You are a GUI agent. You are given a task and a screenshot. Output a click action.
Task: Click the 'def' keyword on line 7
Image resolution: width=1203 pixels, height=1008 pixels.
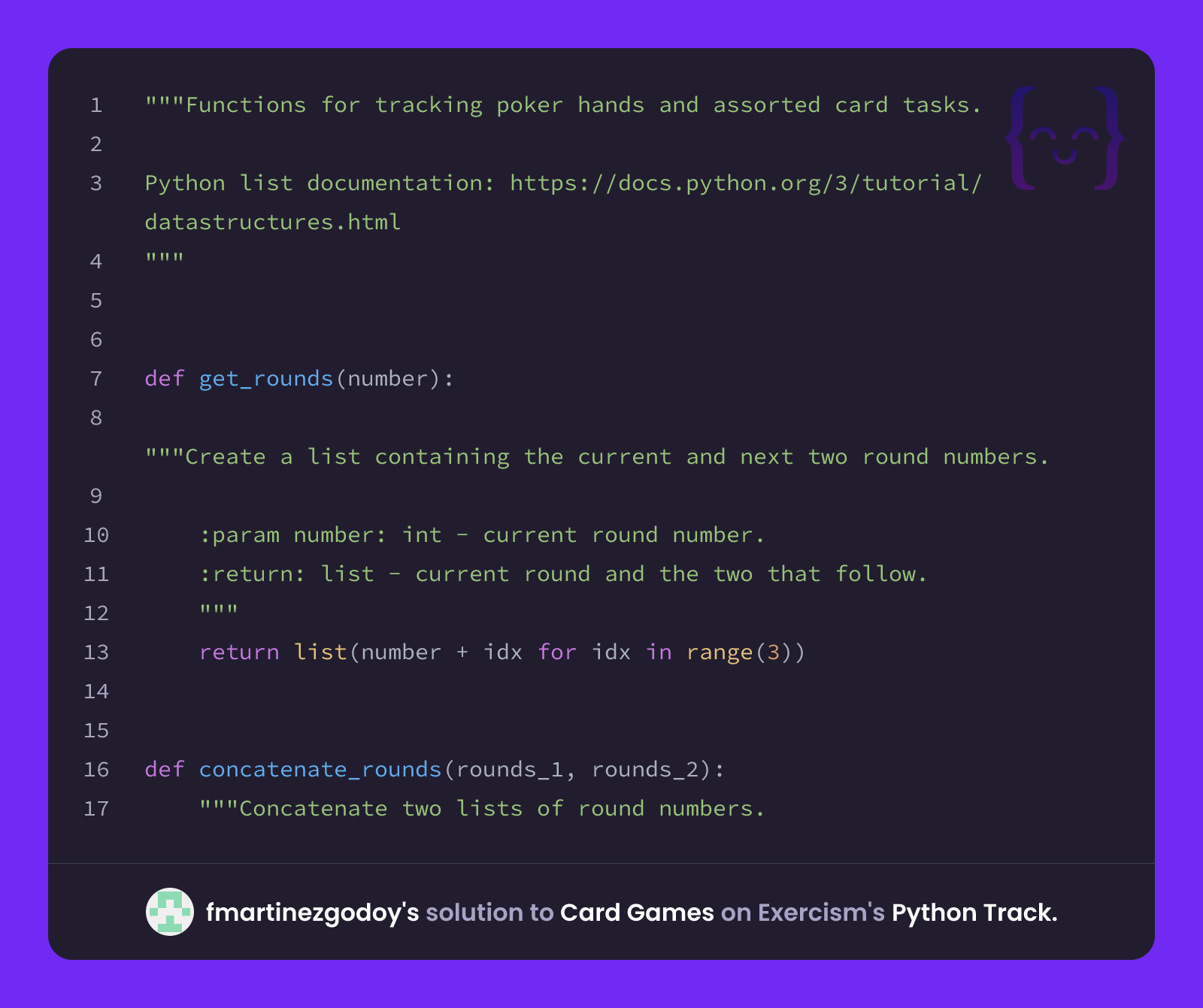(x=165, y=378)
